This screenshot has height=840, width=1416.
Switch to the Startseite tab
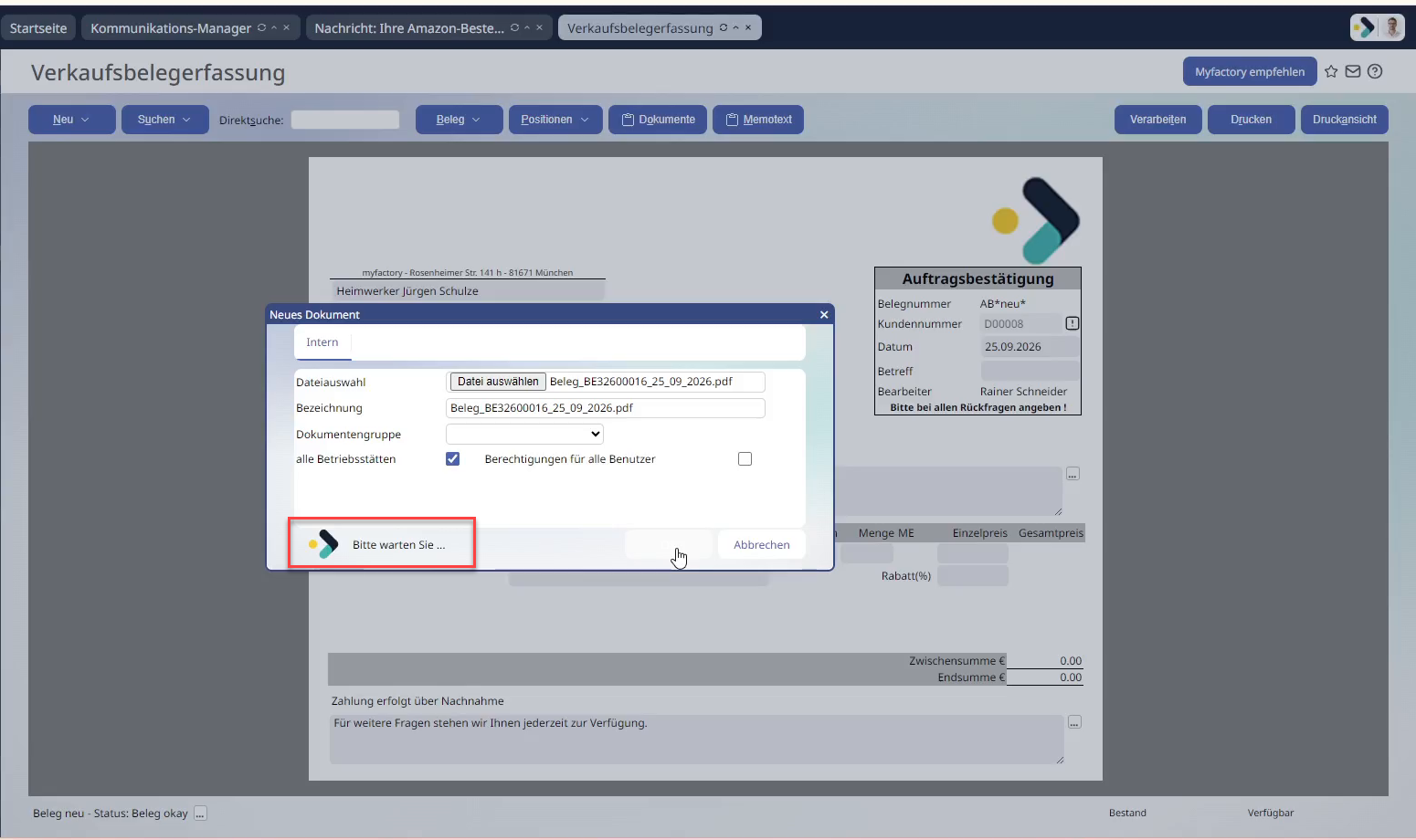coord(38,27)
